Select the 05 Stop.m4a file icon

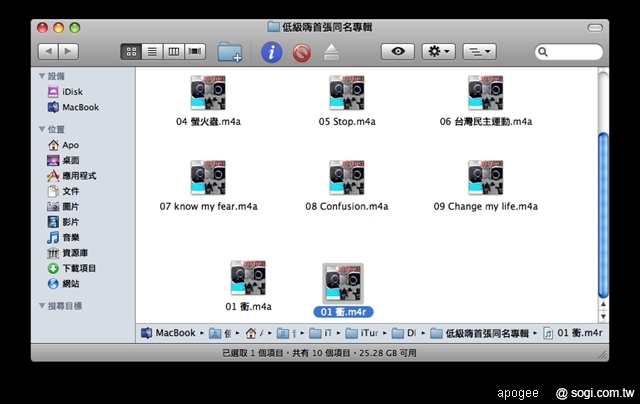click(x=347, y=93)
